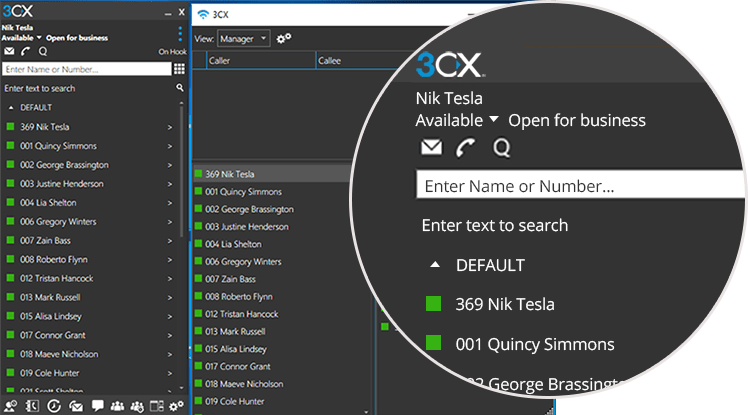Viewport: 750px width, 415px height.
Task: Click scroll-down arrow of phone panel contact list
Action: [x=181, y=388]
